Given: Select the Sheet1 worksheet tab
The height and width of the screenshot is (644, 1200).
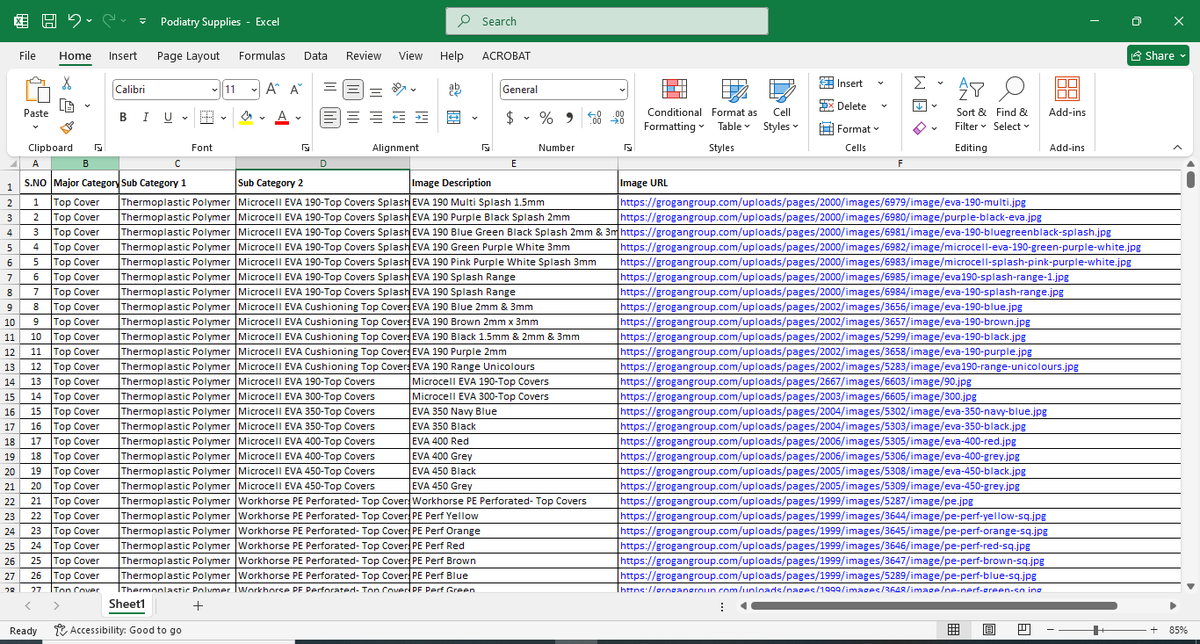Looking at the screenshot, I should [x=127, y=605].
